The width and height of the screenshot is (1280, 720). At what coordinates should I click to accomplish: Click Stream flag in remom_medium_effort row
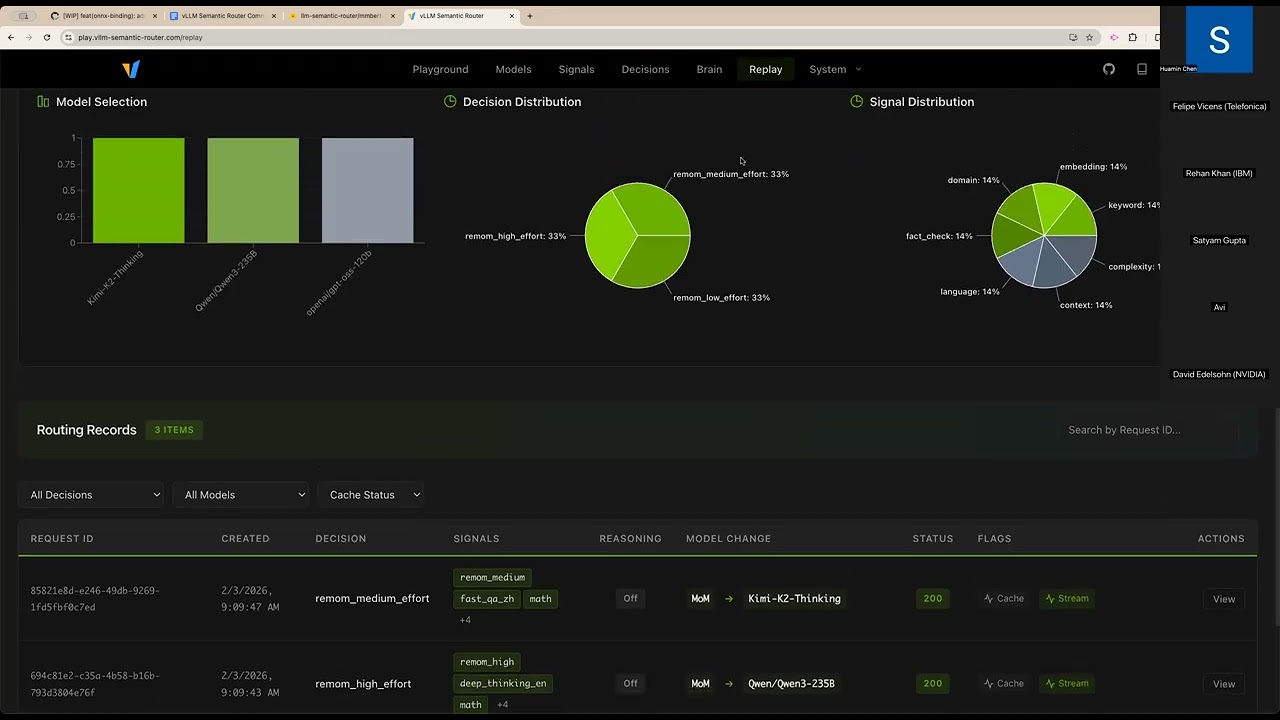pyautogui.click(x=1067, y=598)
